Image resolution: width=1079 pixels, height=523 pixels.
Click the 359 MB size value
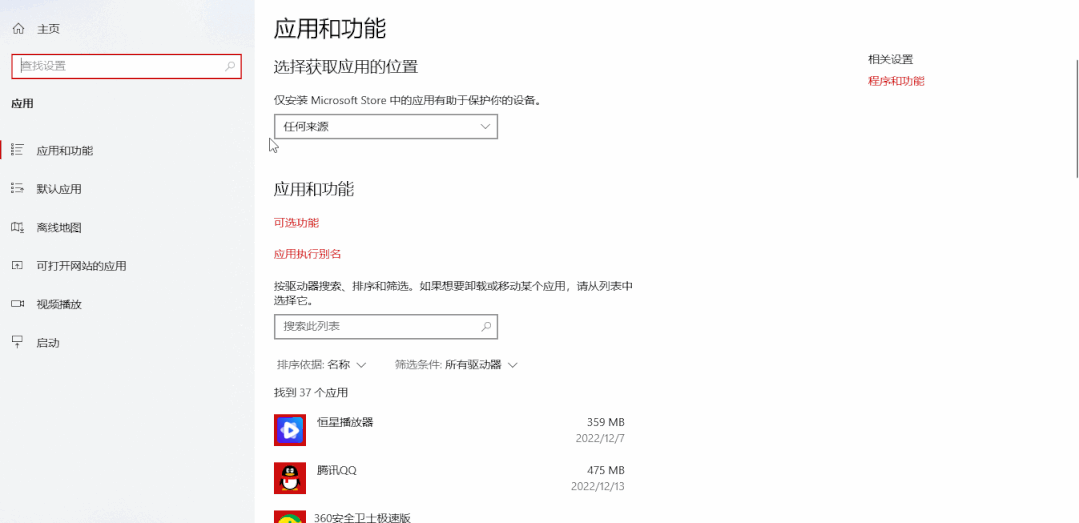[x=606, y=422]
